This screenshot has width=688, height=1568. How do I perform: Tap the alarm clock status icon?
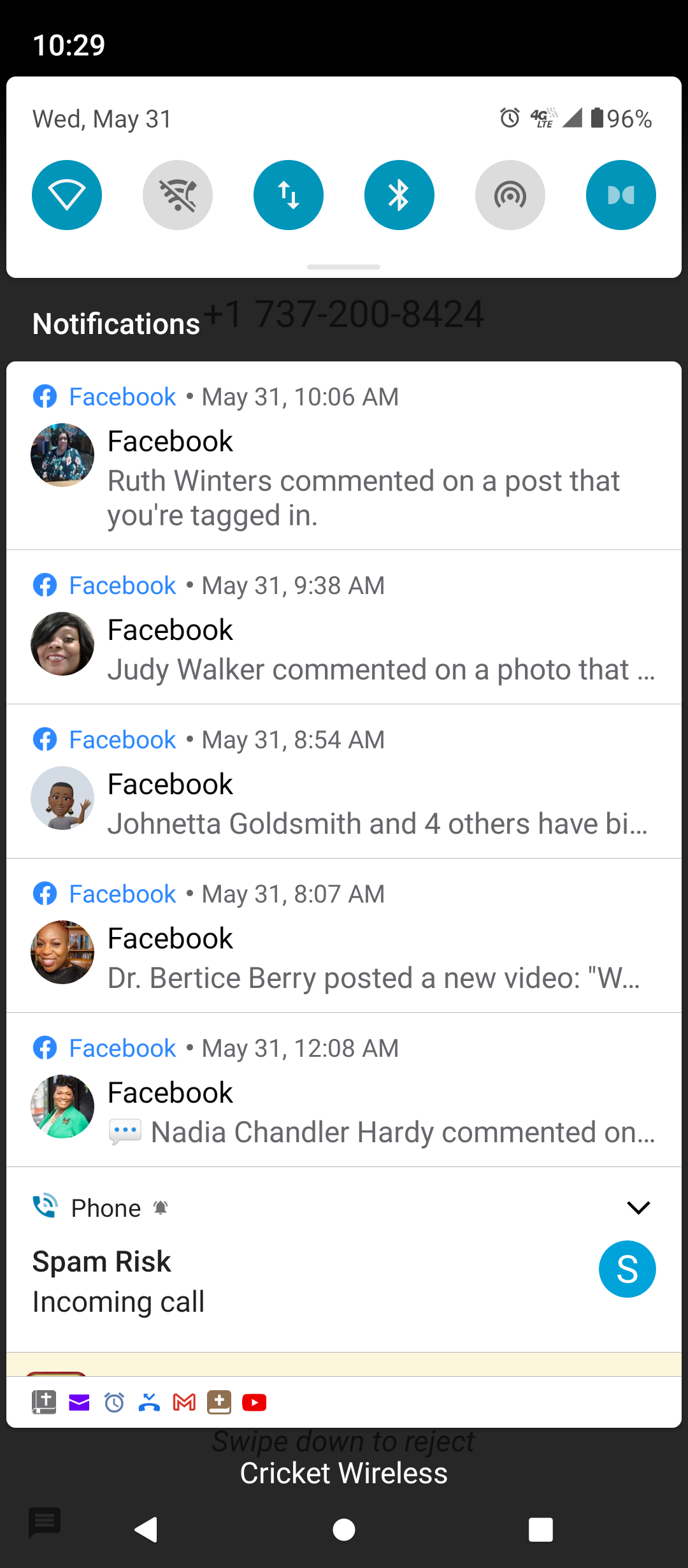pyautogui.click(x=510, y=118)
